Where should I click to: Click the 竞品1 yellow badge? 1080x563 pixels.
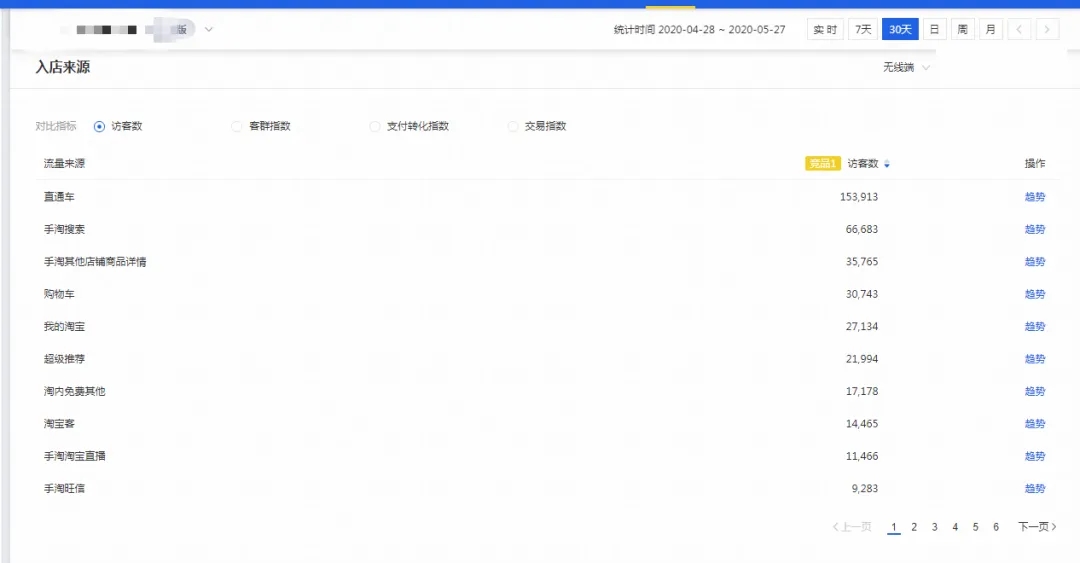822,164
